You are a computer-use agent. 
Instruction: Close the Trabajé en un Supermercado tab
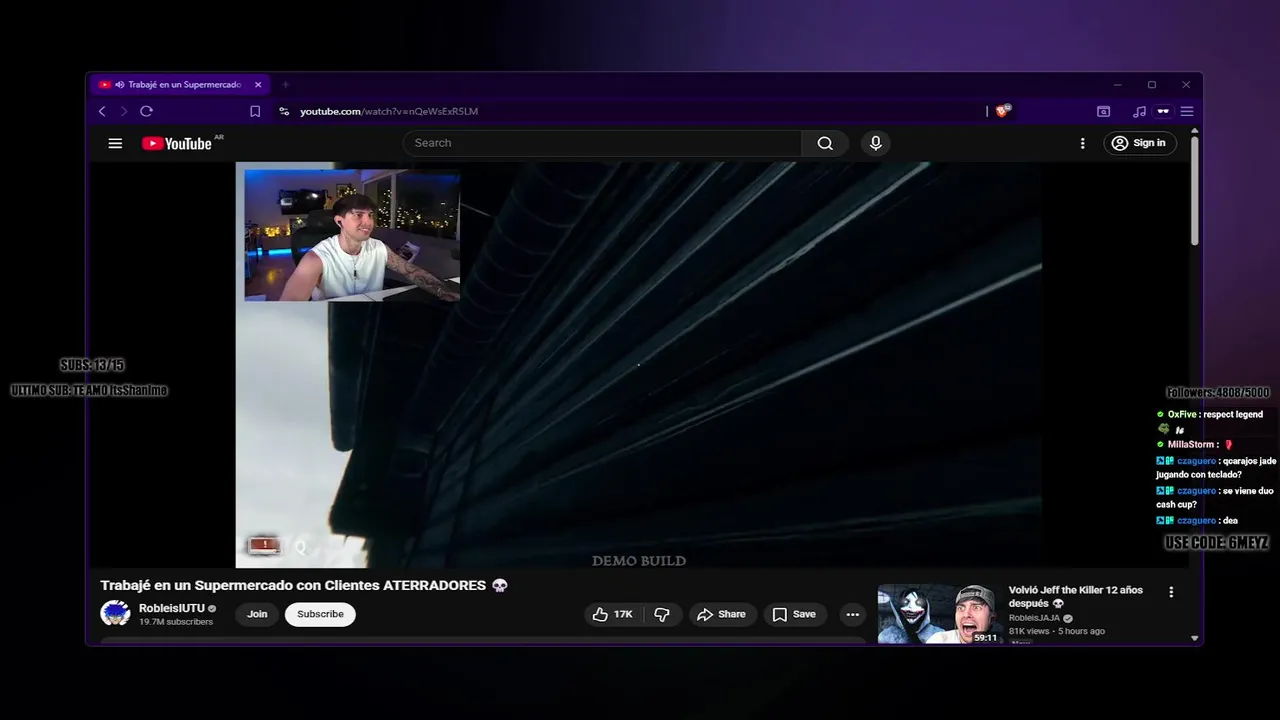pyautogui.click(x=258, y=85)
